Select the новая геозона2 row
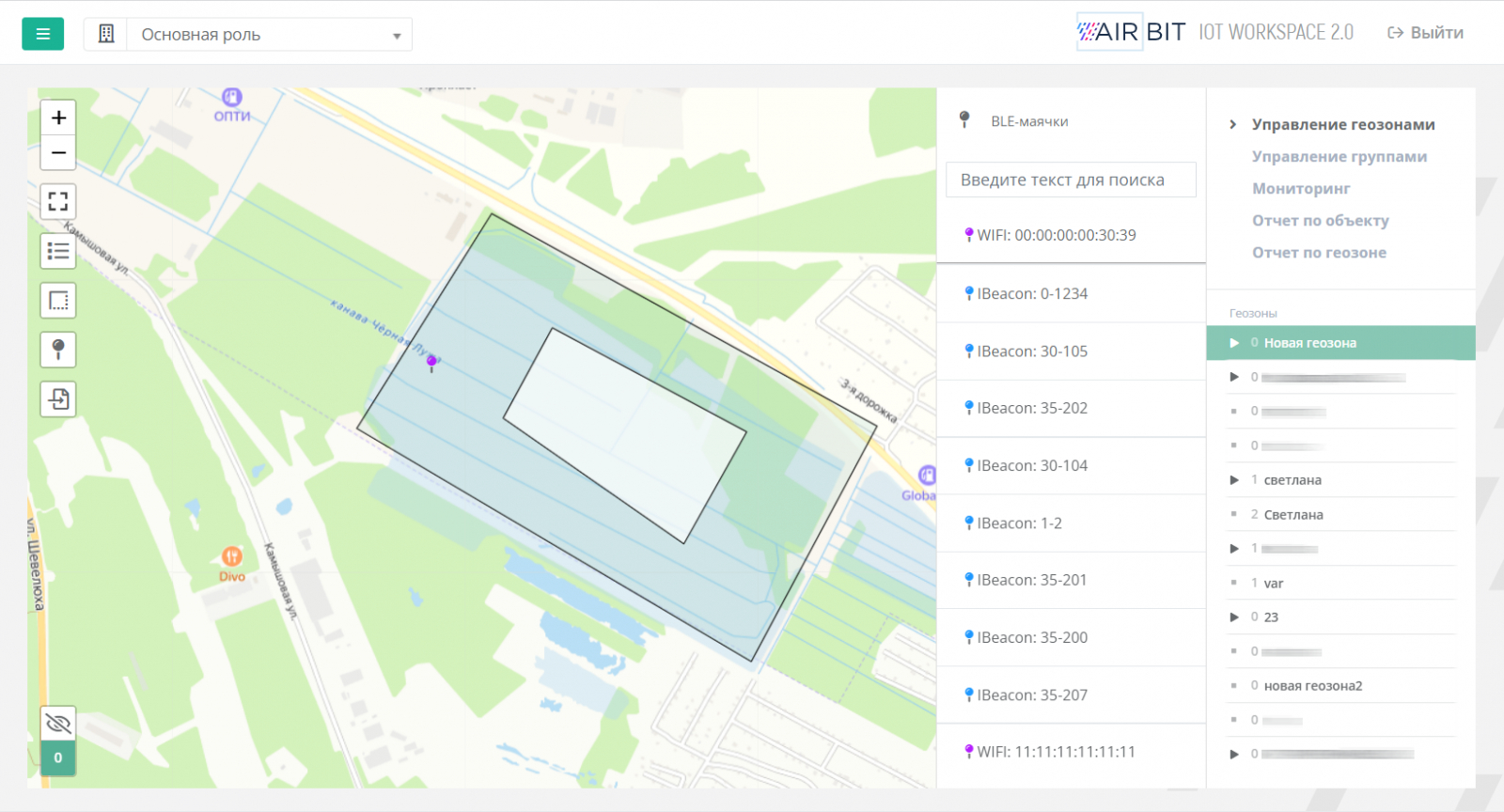The image size is (1504, 812). (1341, 686)
